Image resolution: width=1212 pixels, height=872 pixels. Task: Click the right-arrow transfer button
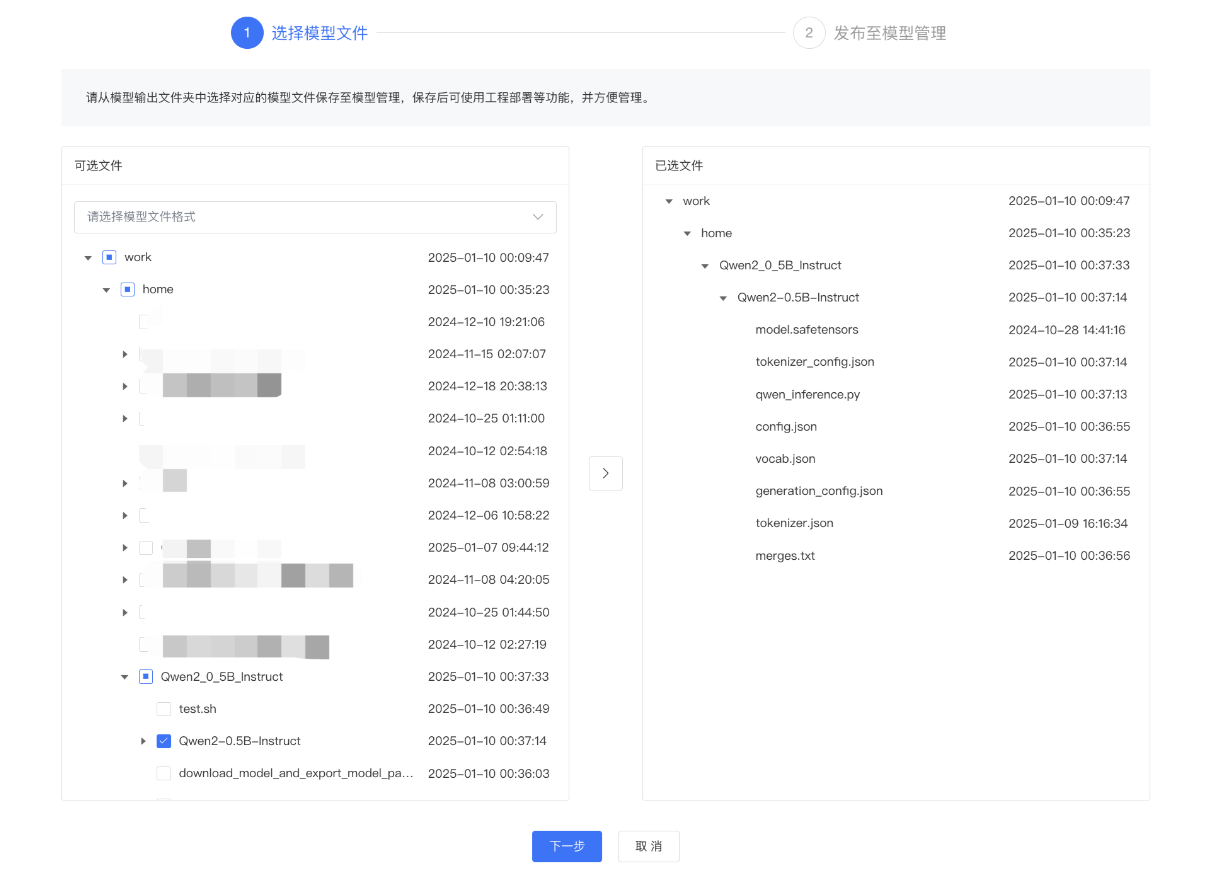(x=605, y=474)
